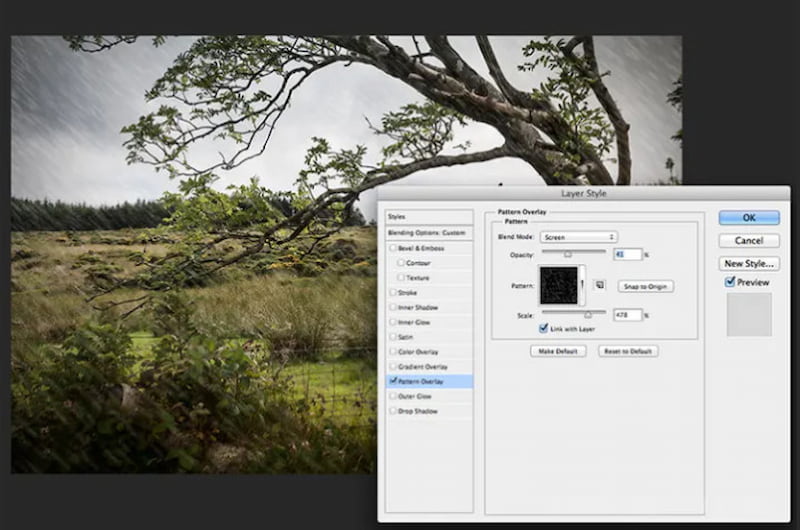This screenshot has width=800, height=530.
Task: Create new preset from current pattern icon
Action: tap(599, 285)
